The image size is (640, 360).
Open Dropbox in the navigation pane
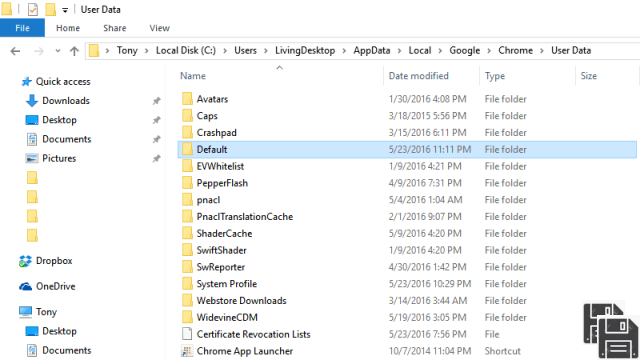coord(54,261)
